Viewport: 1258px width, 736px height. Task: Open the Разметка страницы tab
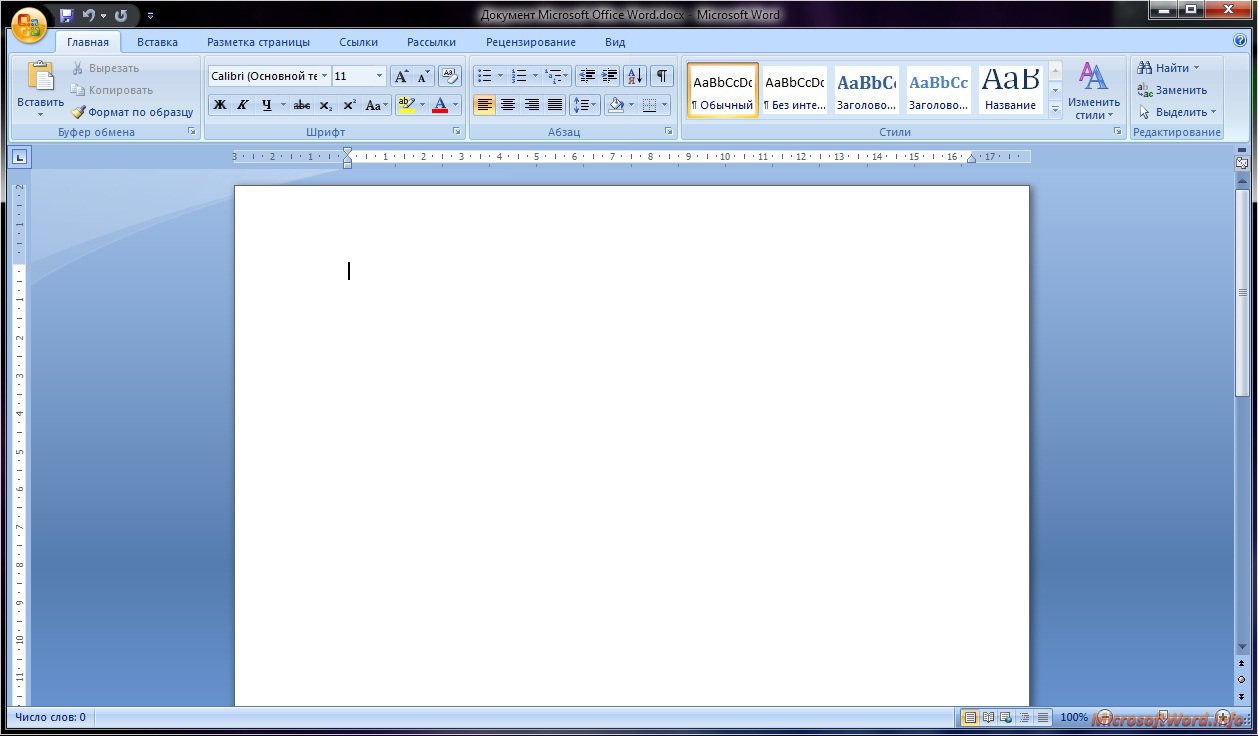click(x=258, y=42)
